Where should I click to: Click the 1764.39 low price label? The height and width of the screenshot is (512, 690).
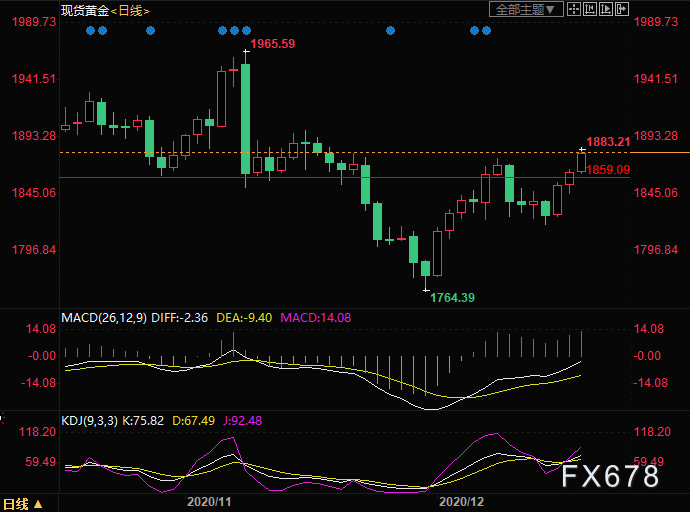(452, 298)
